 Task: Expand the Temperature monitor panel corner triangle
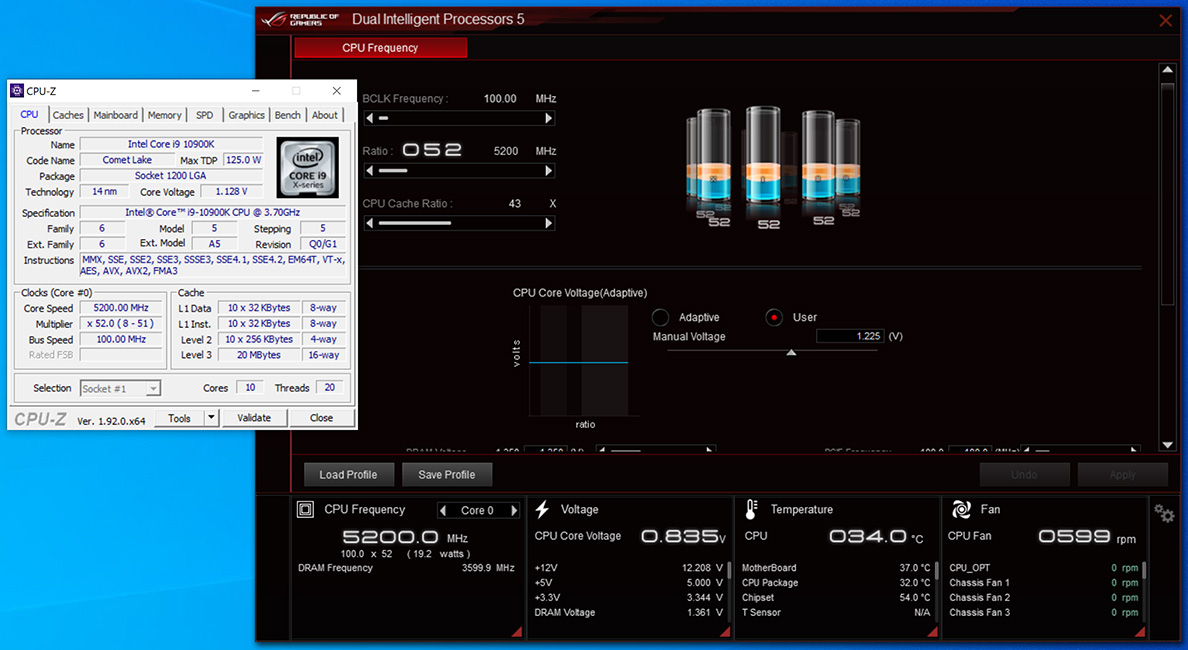coord(933,632)
